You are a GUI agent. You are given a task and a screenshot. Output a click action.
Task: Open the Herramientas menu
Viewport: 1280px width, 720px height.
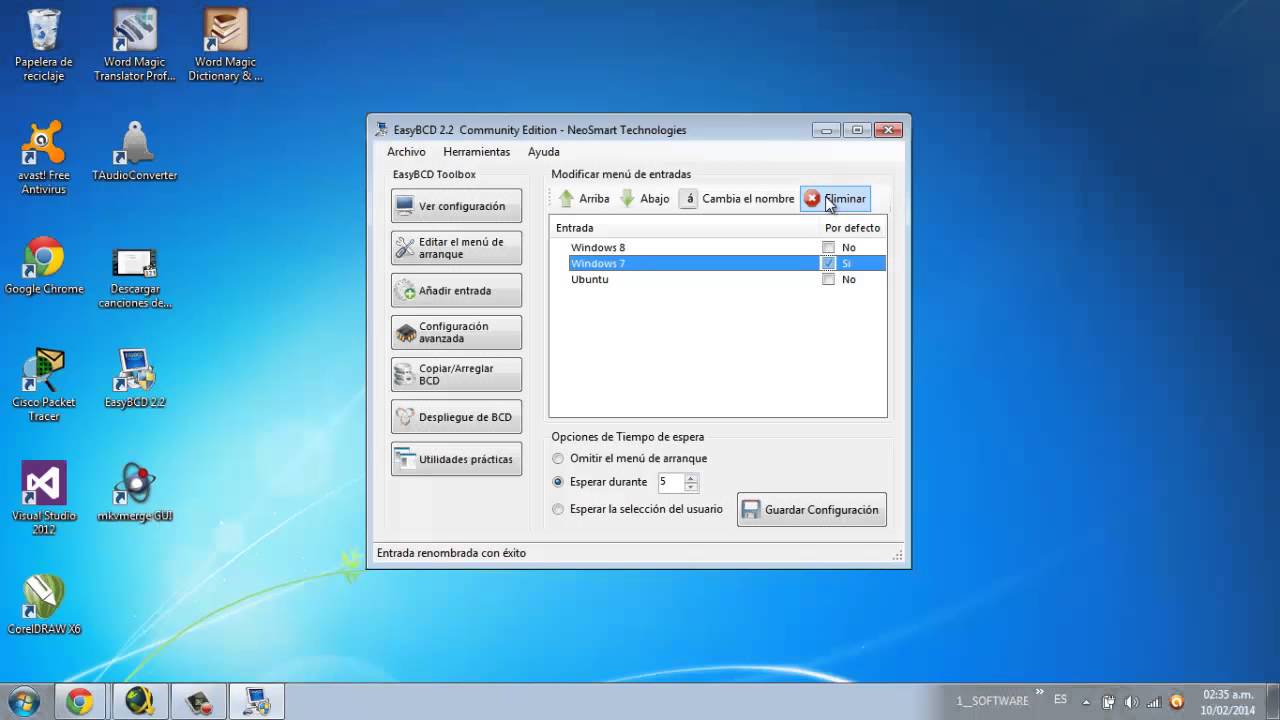pyautogui.click(x=477, y=152)
